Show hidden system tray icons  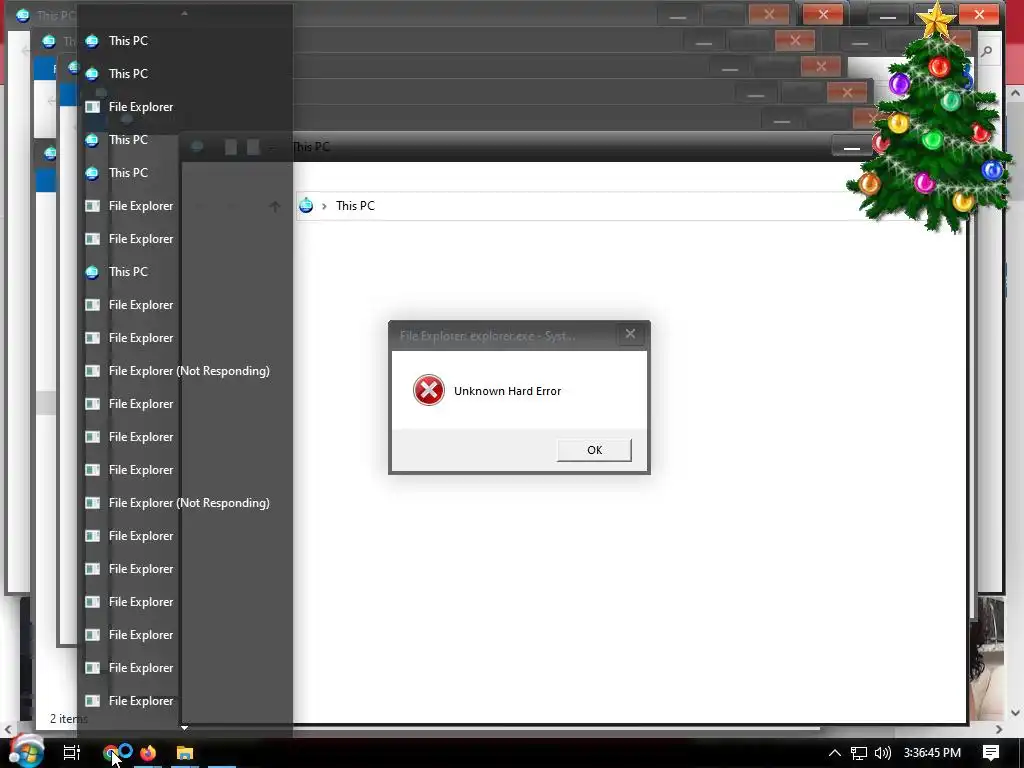click(835, 753)
